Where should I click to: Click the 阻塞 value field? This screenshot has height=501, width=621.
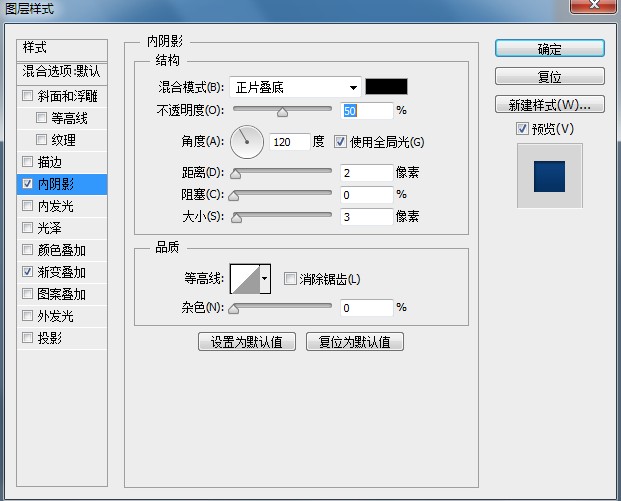click(x=367, y=195)
